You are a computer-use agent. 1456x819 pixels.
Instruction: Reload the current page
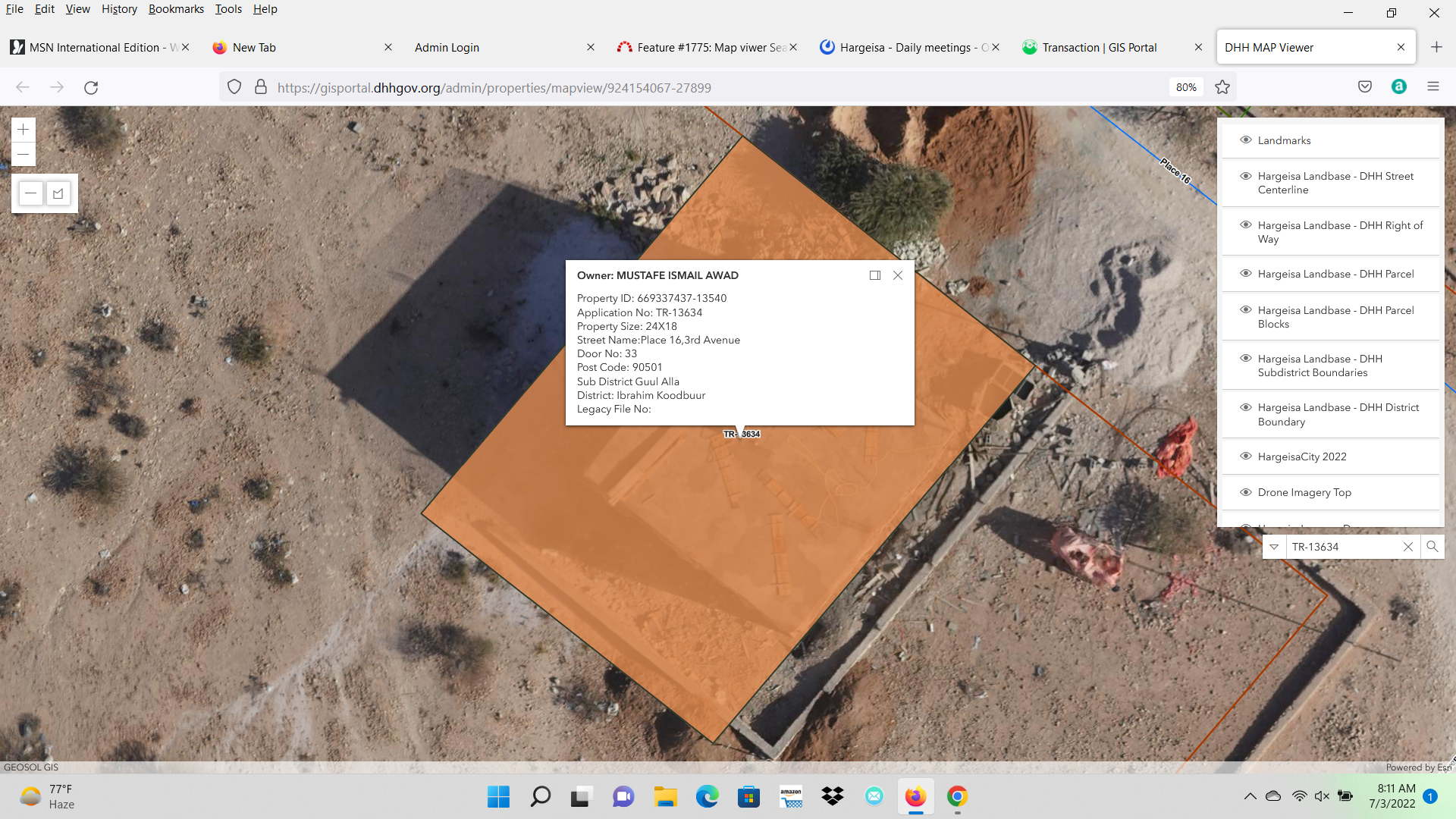point(91,87)
